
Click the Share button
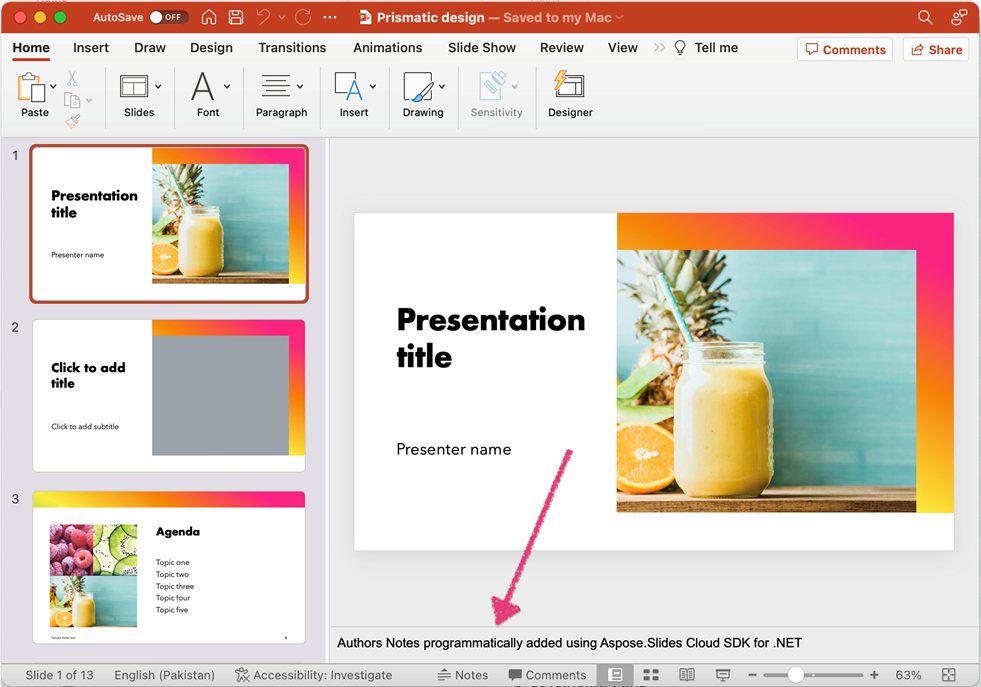click(935, 48)
